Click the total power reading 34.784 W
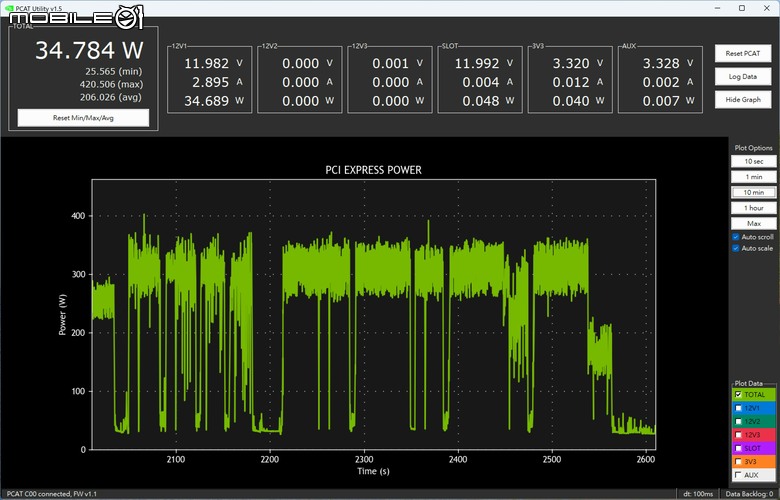 (x=89, y=50)
